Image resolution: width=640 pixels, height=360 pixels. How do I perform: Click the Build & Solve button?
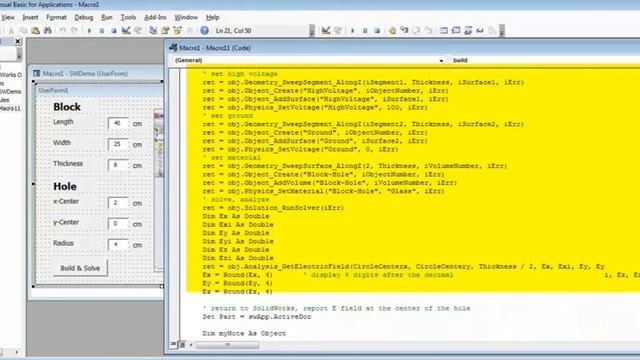pyautogui.click(x=80, y=268)
